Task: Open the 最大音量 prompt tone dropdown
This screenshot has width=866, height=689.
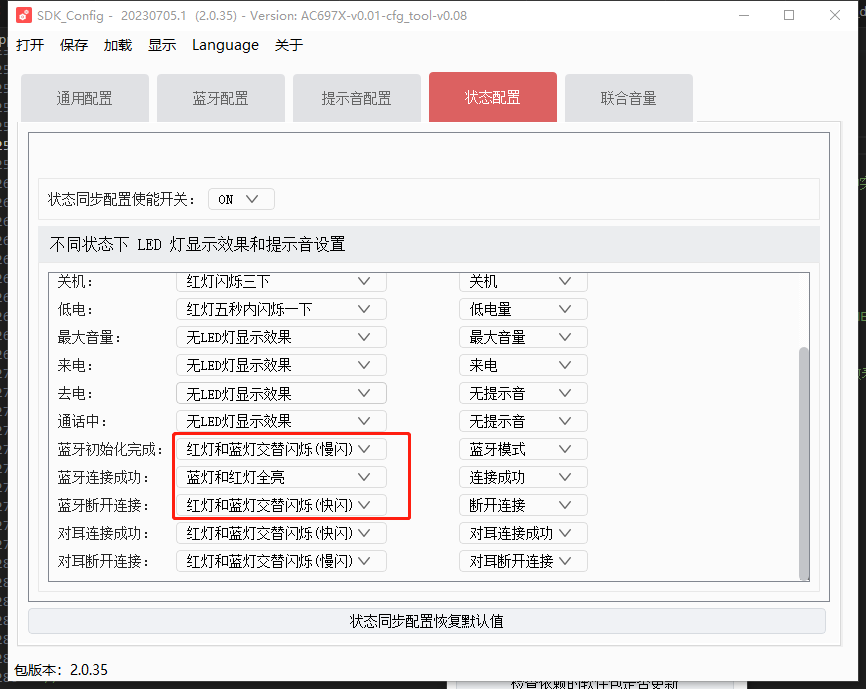Action: (523, 337)
